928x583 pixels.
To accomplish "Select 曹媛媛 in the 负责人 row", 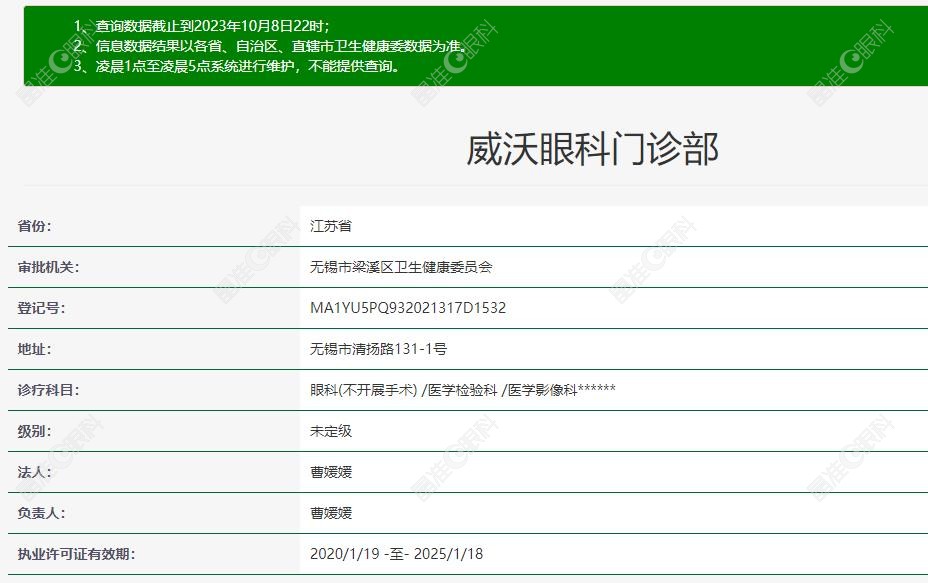I will (331, 513).
